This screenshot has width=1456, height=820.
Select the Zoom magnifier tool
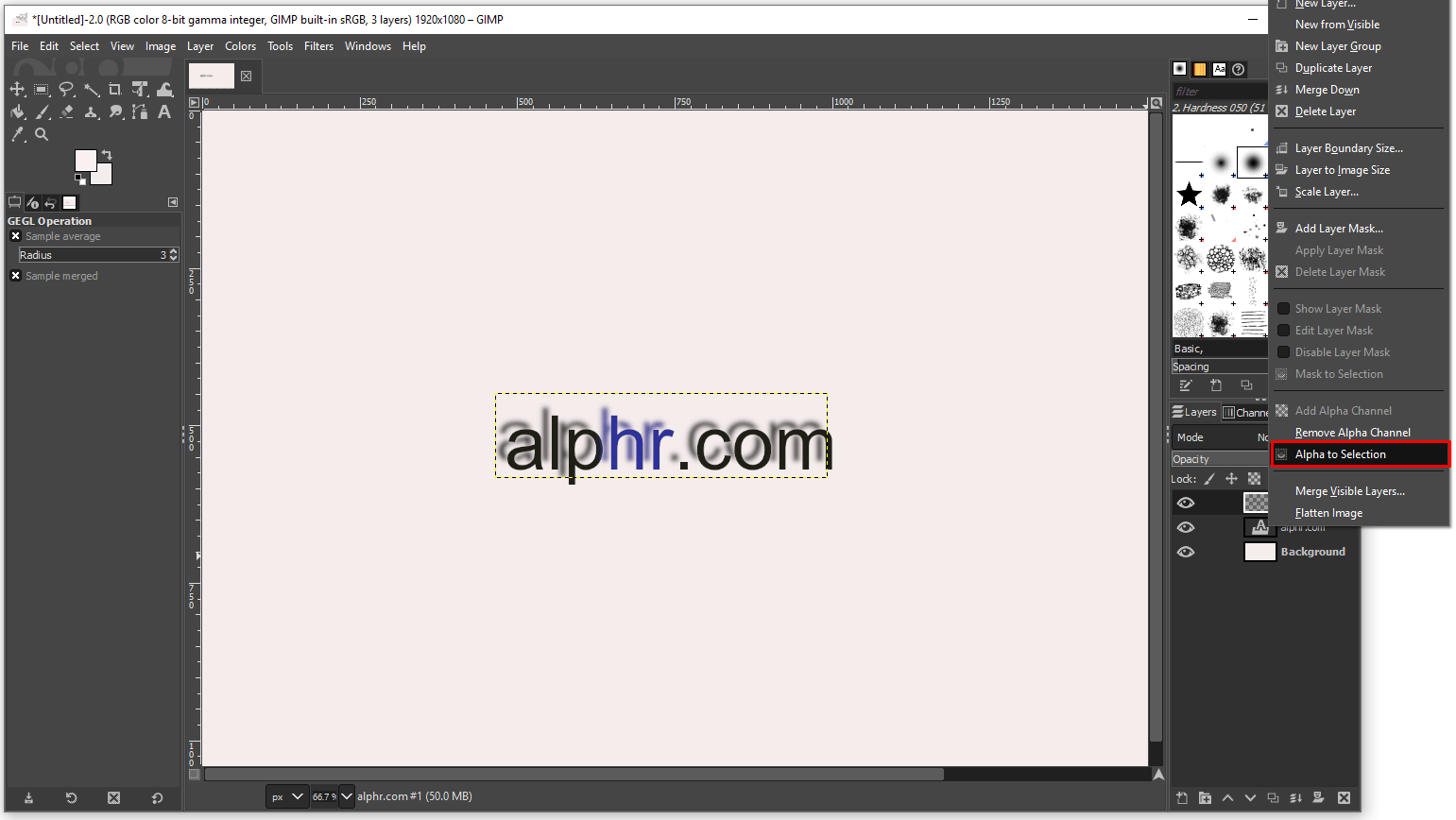click(x=42, y=135)
